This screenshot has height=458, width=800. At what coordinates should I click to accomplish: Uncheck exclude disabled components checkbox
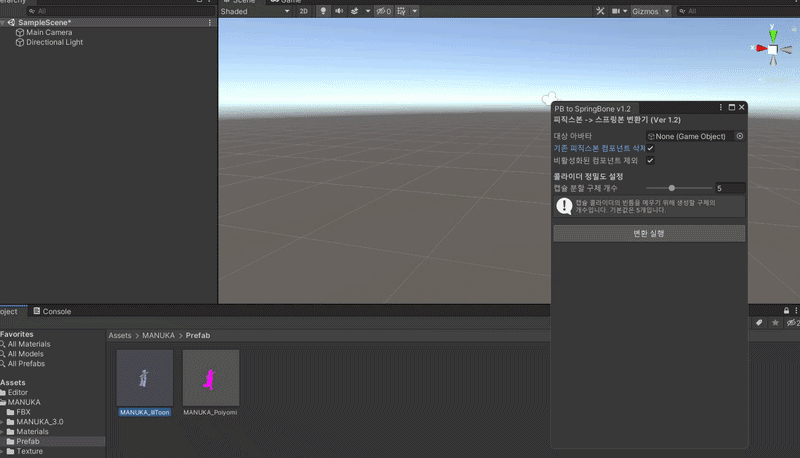pyautogui.click(x=650, y=161)
